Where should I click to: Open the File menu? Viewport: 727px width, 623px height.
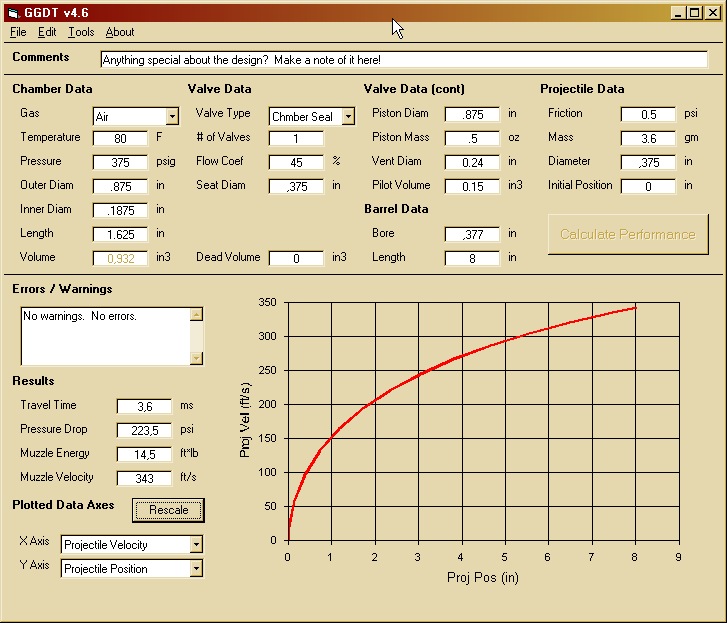18,32
